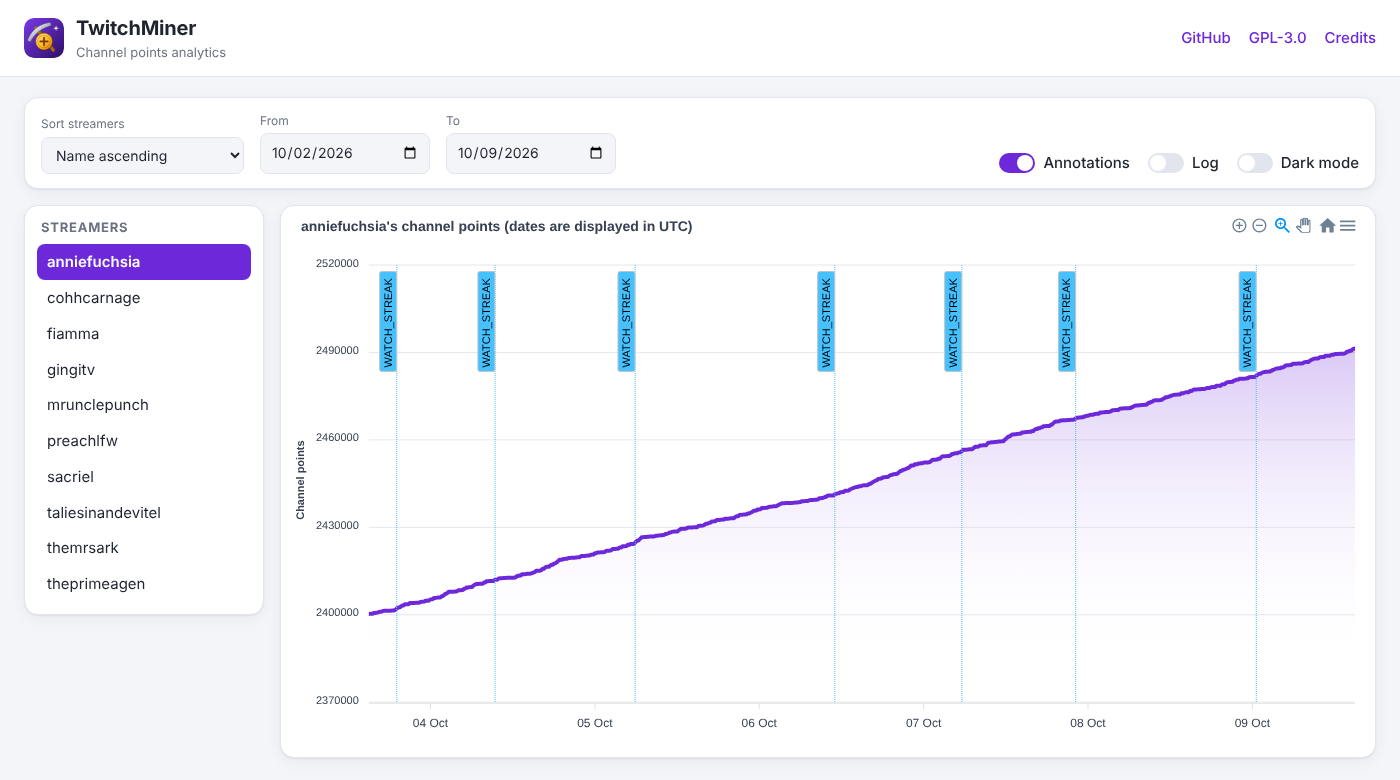Viewport: 1400px width, 780px height.
Task: Click the "Channel points" y-axis title
Action: [x=300, y=479]
